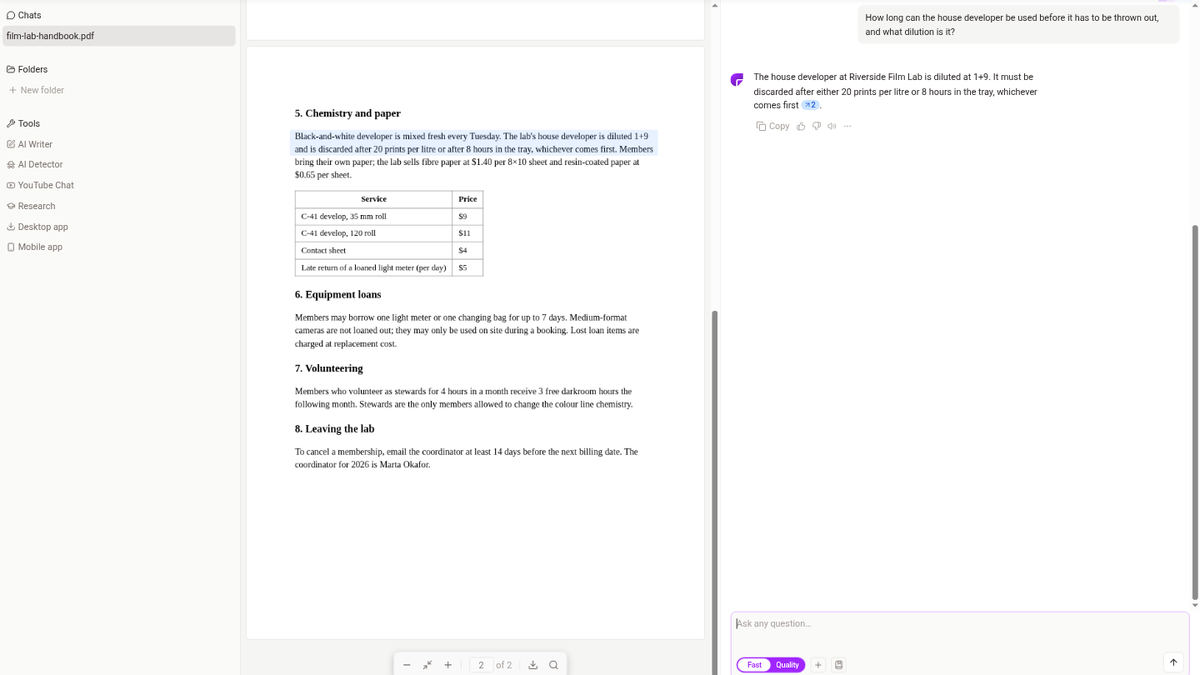
Task: Click the document icon beside plus button
Action: [x=838, y=665]
